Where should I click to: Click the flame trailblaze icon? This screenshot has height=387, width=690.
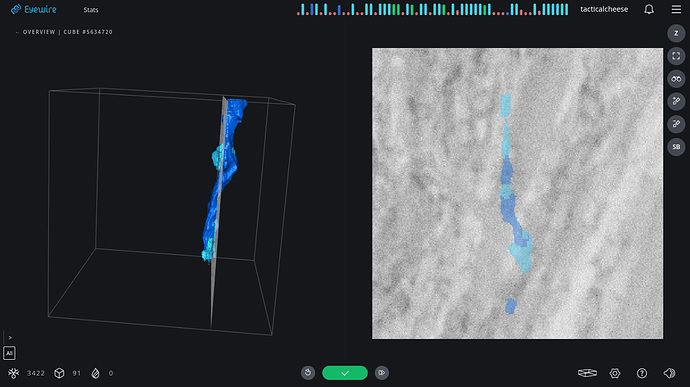point(95,373)
